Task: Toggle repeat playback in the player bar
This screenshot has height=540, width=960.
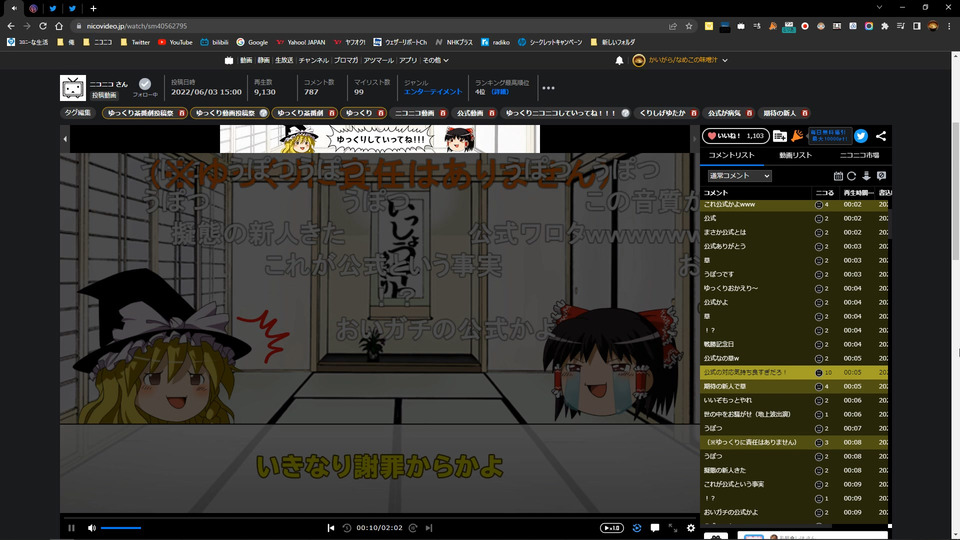Action: point(637,528)
